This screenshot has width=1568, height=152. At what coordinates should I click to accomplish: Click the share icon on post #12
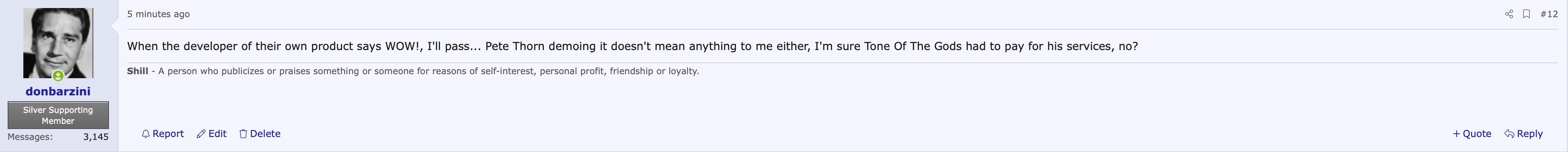click(1509, 14)
